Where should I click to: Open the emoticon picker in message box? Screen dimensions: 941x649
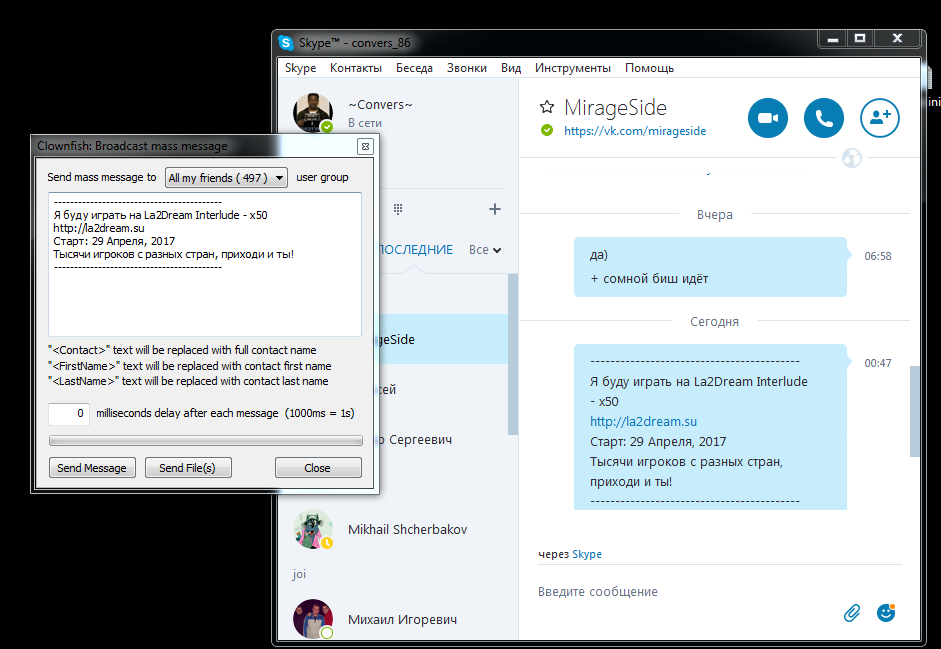tap(886, 613)
